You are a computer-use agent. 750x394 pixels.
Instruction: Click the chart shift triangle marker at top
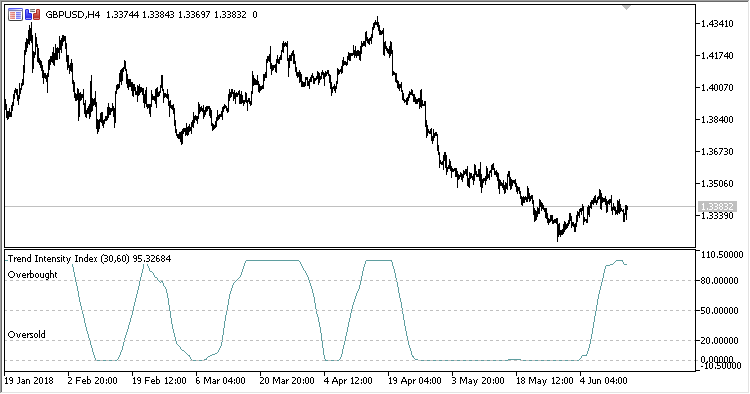point(627,7)
